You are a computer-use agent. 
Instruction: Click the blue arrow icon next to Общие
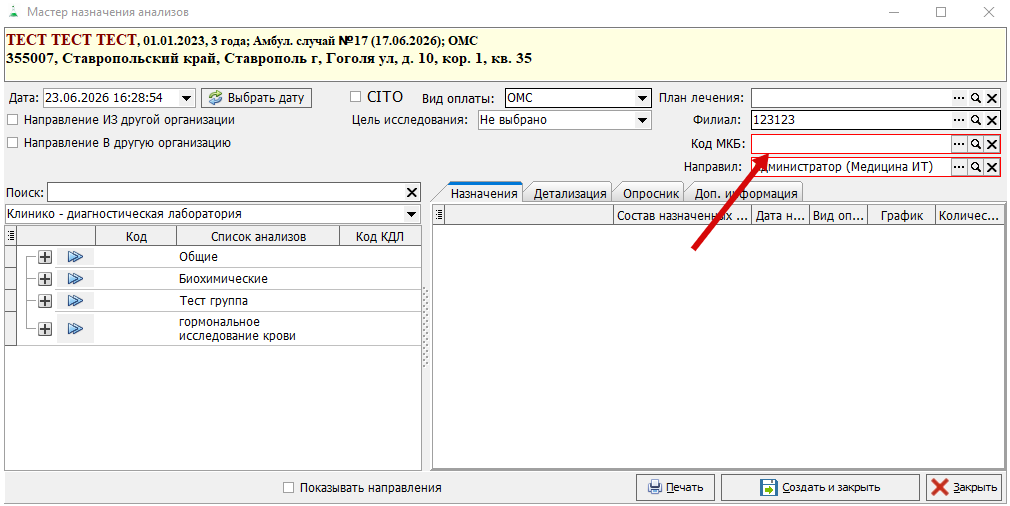pyautogui.click(x=75, y=257)
